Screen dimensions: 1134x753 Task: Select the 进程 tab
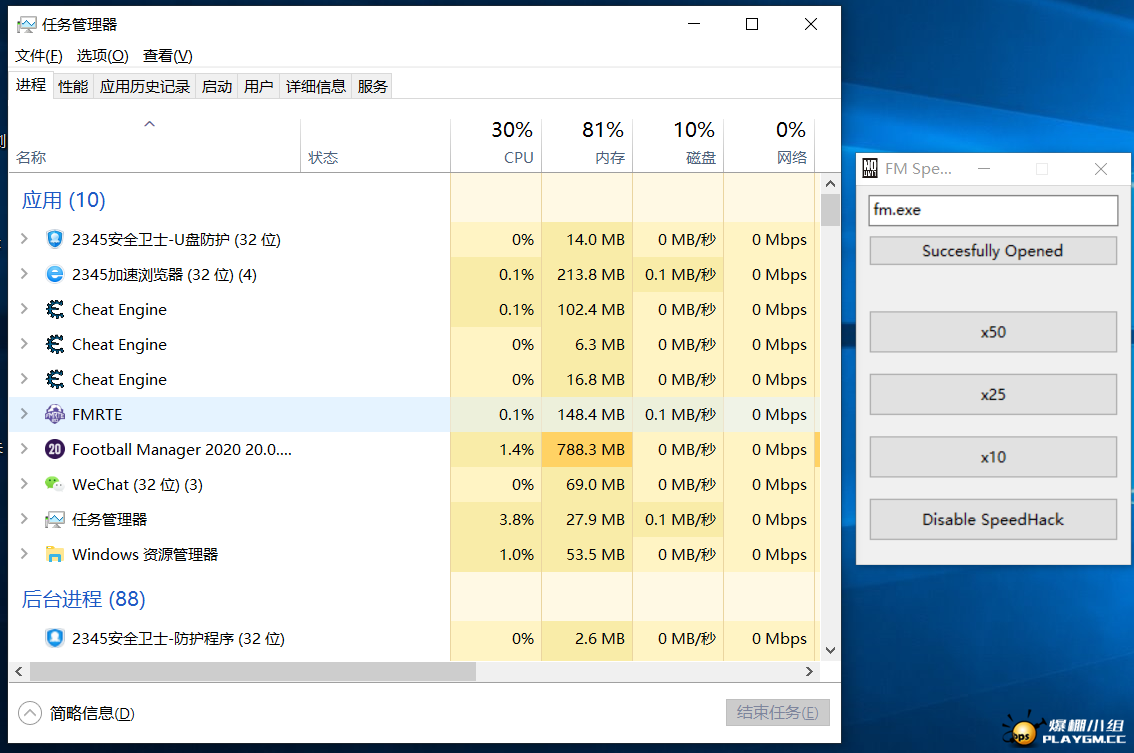pyautogui.click(x=31, y=85)
